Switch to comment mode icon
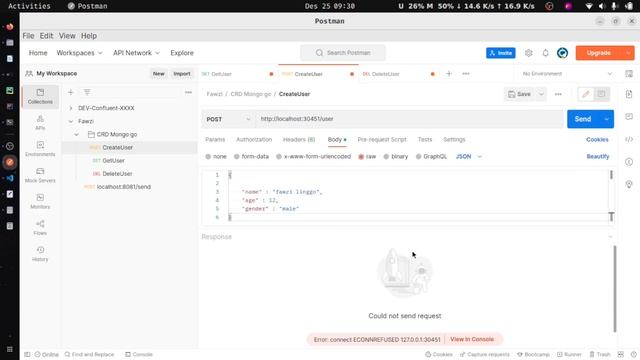The width and height of the screenshot is (640, 360). (x=601, y=94)
